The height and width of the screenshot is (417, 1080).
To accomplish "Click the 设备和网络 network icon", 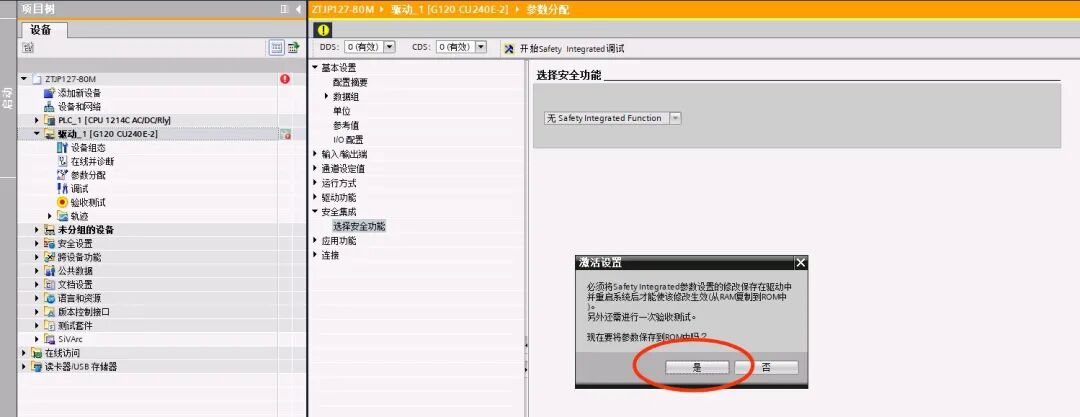I will (x=49, y=106).
